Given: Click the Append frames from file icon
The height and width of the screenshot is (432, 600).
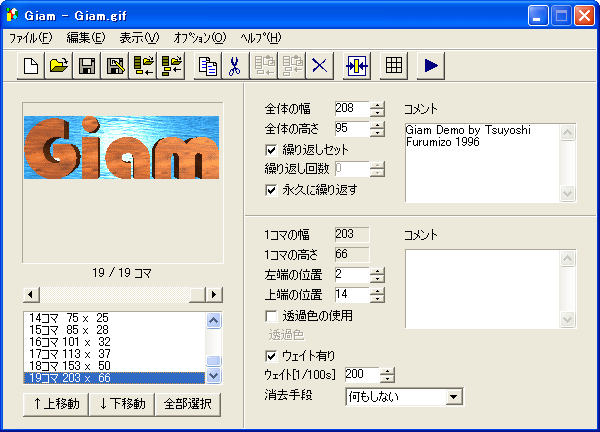Looking at the screenshot, I should pyautogui.click(x=171, y=66).
